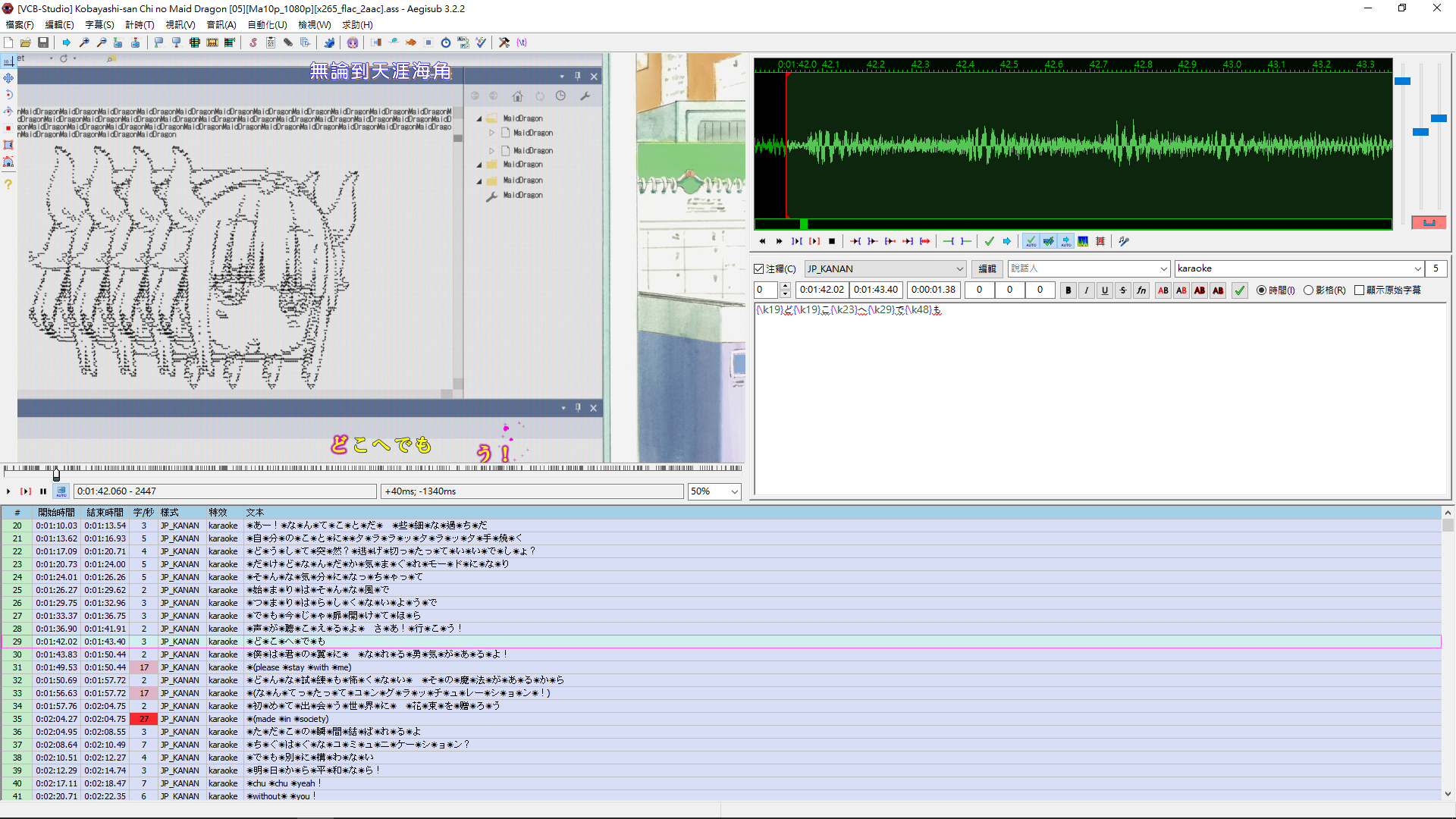
Task: Zoom out video with magnifier minus
Action: pos(102,42)
